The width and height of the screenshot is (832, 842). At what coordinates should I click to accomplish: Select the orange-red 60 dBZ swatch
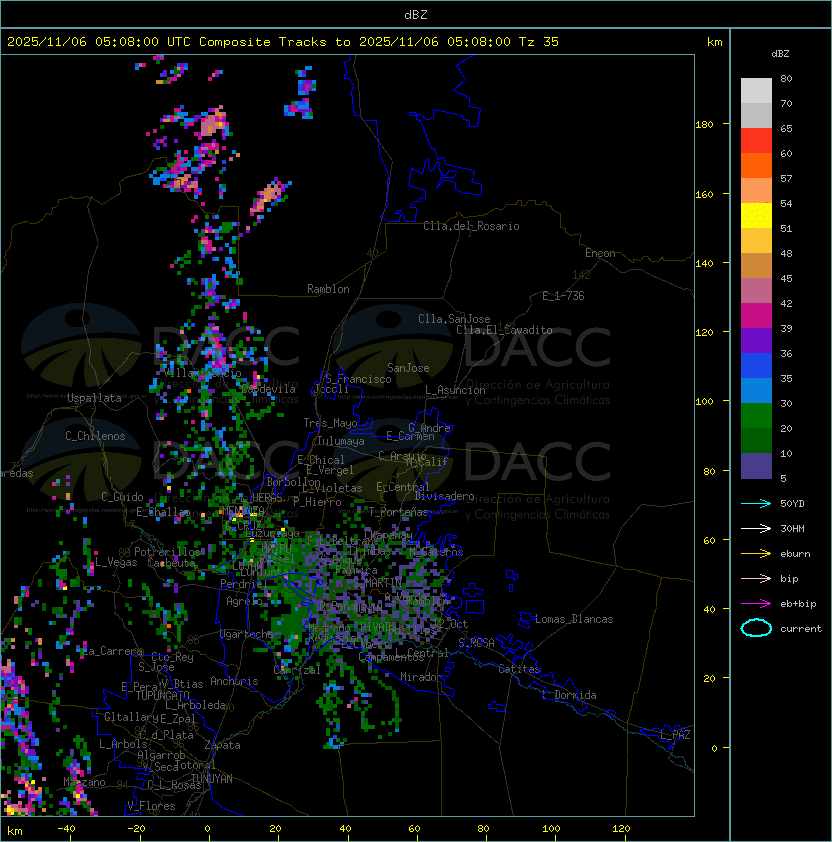[756, 165]
